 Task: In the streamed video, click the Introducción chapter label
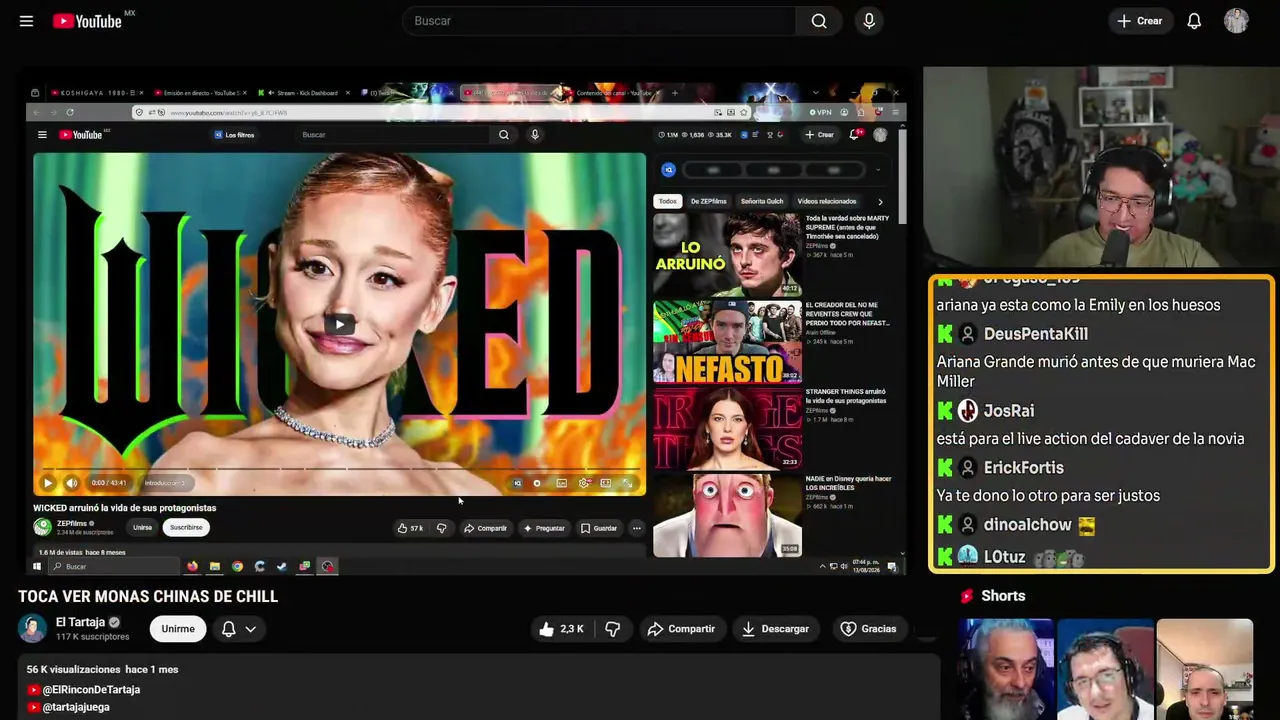click(165, 483)
